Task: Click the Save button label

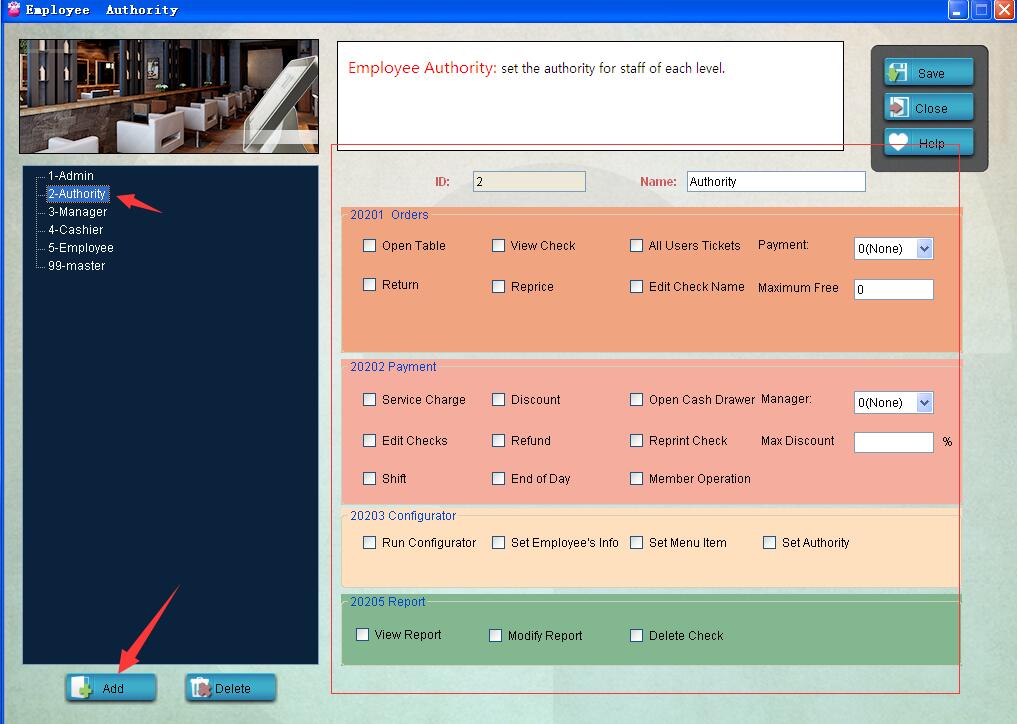Action: (931, 73)
